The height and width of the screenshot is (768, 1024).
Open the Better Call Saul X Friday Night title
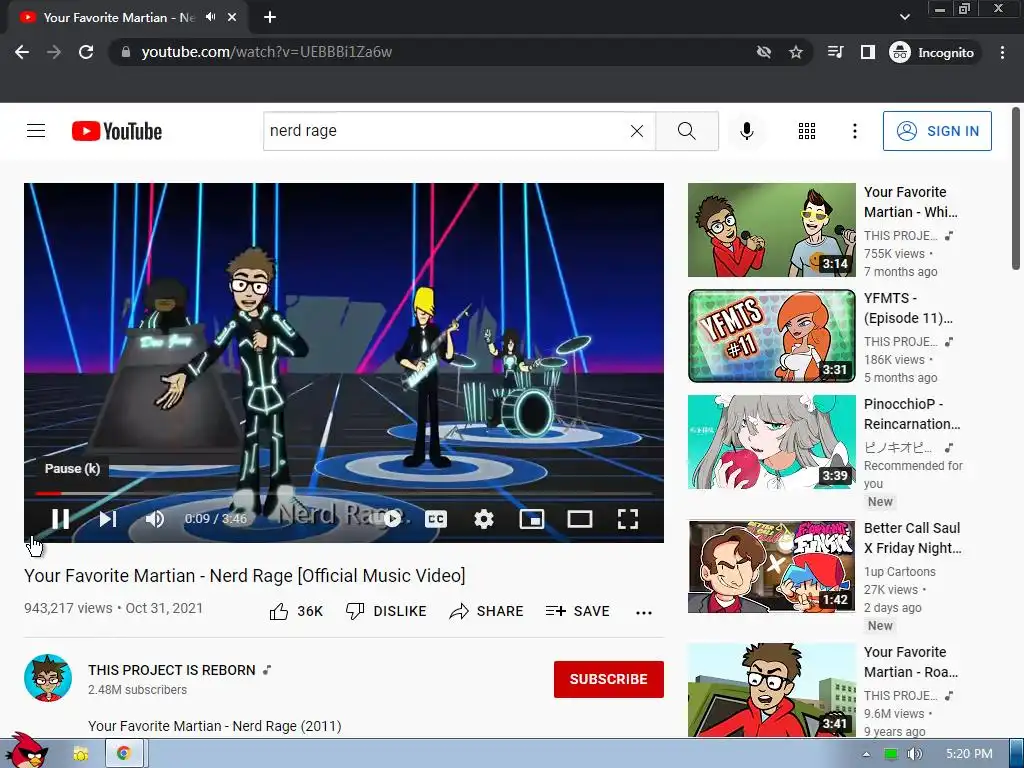(x=912, y=538)
